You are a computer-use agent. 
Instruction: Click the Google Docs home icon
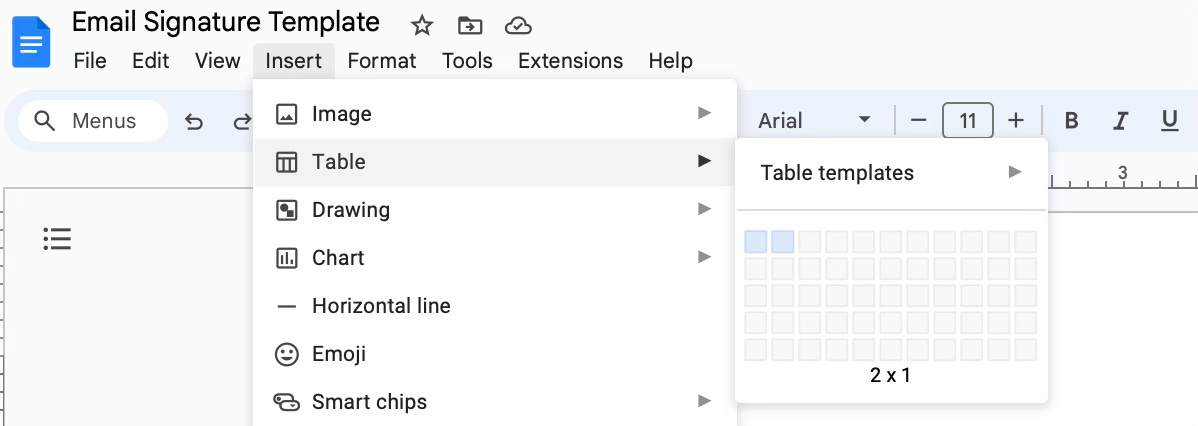30,42
